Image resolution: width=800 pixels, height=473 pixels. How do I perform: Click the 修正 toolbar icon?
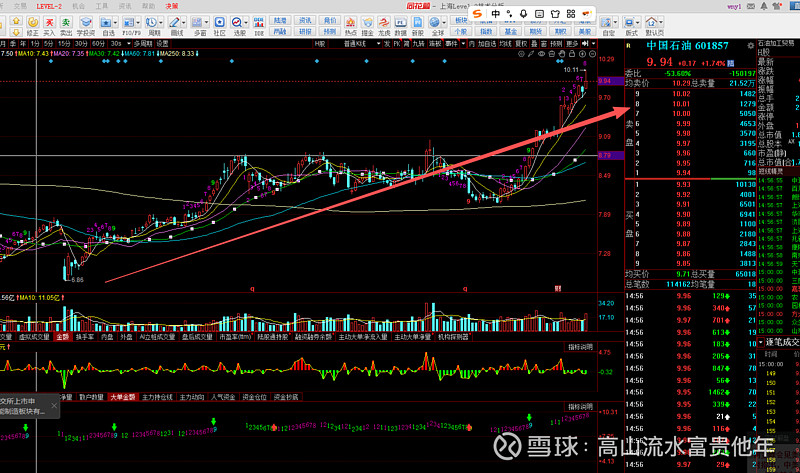click(x=33, y=22)
